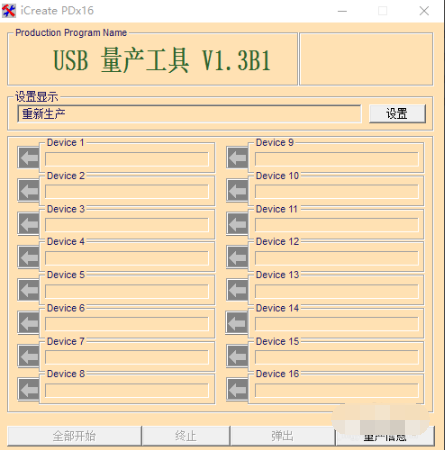
Task: Click the Device 9 status field
Action: click(x=337, y=159)
